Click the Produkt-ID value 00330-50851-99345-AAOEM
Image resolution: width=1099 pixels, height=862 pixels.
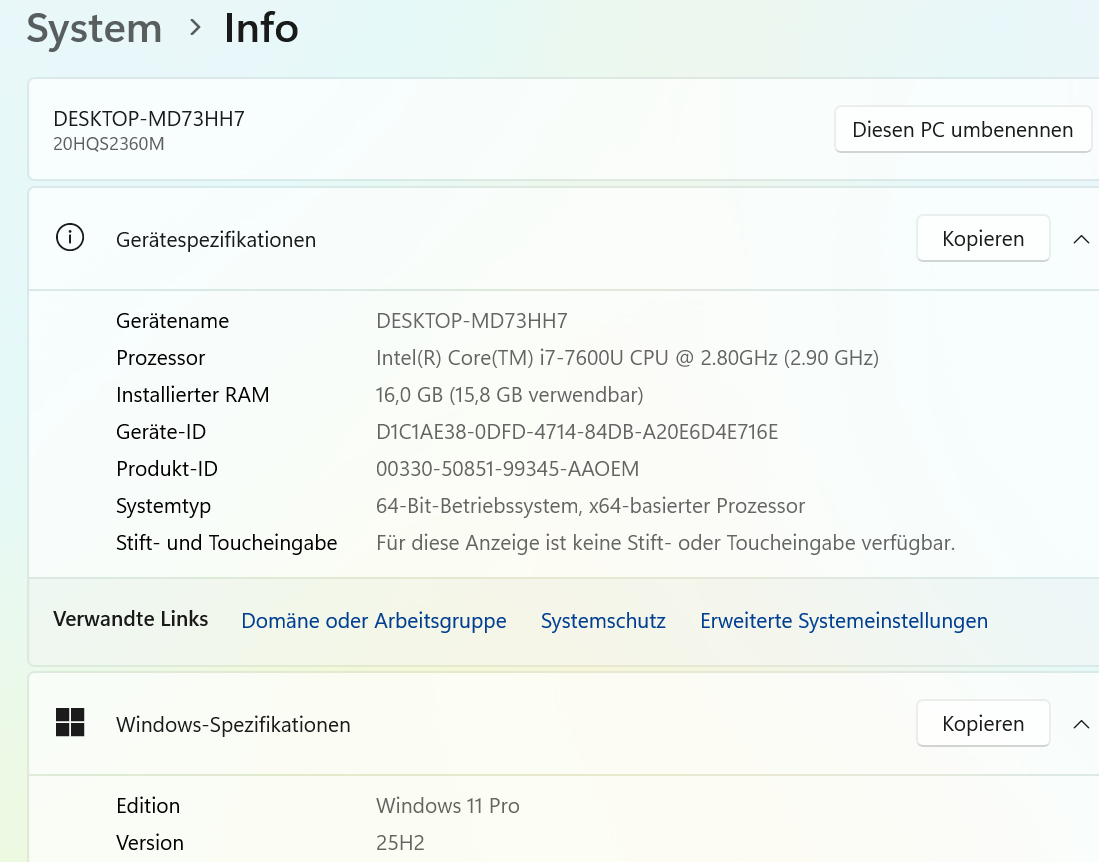pyautogui.click(x=507, y=469)
